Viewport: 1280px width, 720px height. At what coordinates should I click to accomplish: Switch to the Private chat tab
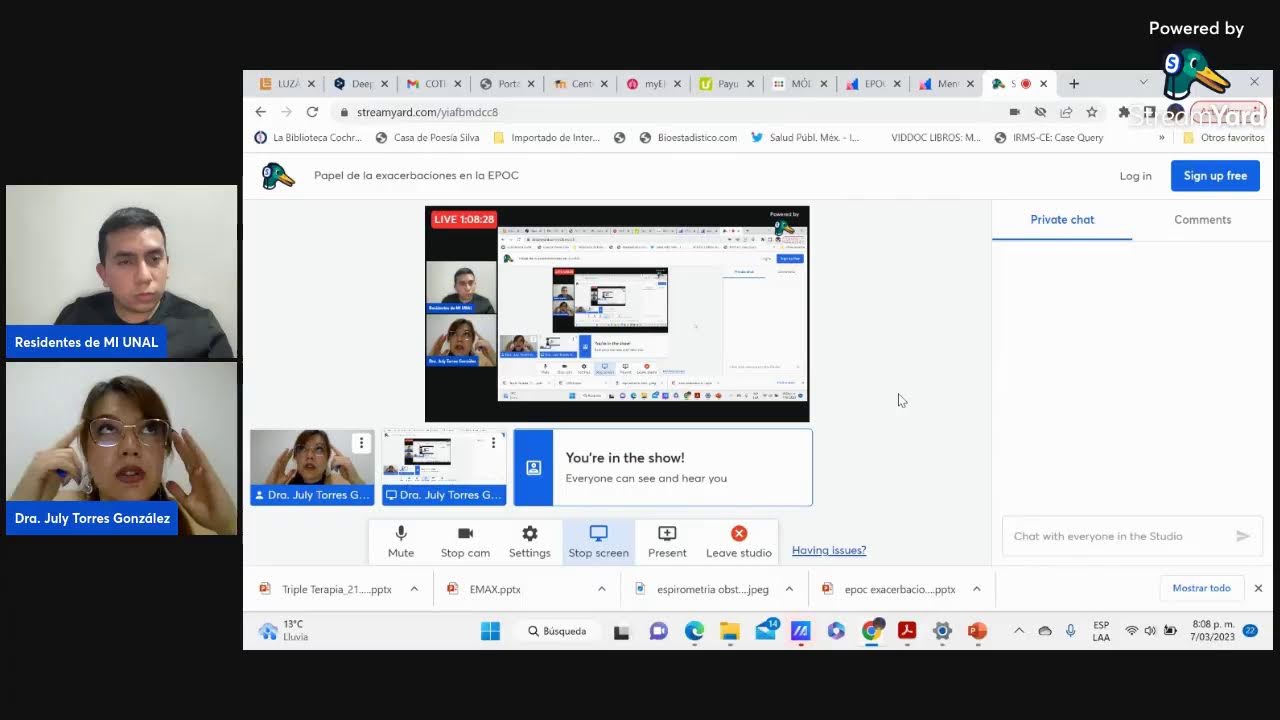click(x=1062, y=219)
